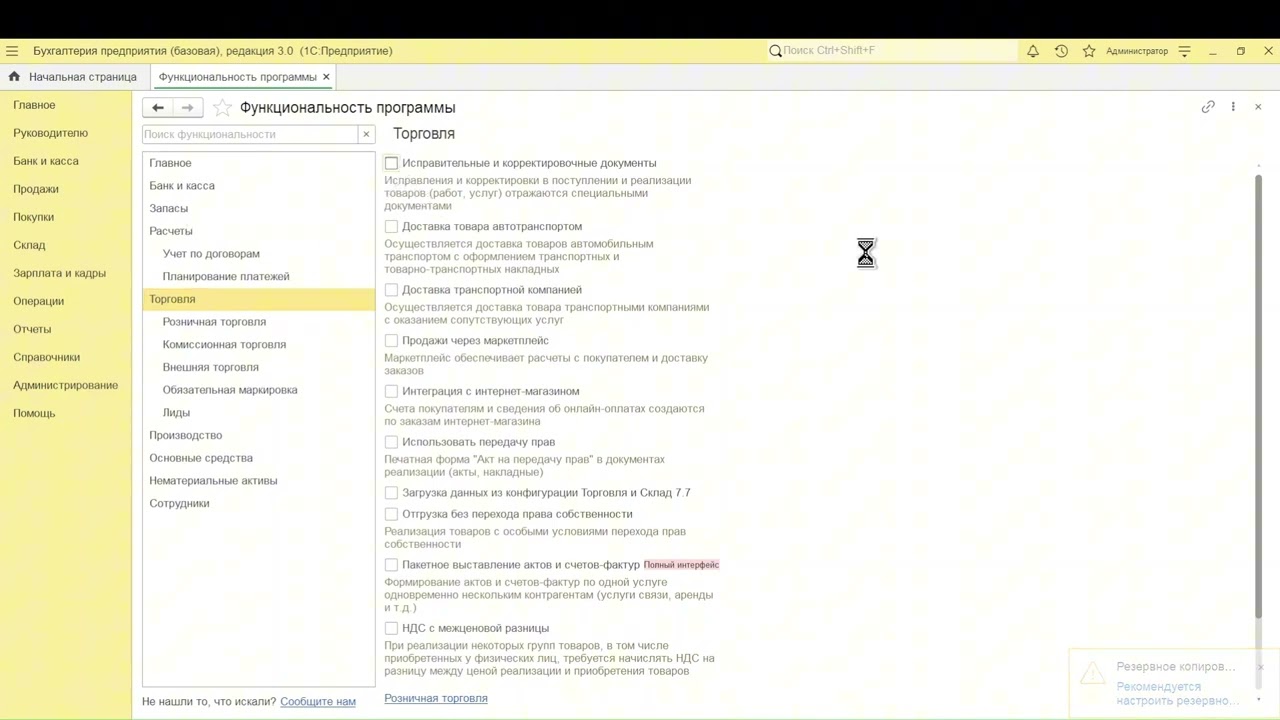Add page to favorites star icon

222,108
